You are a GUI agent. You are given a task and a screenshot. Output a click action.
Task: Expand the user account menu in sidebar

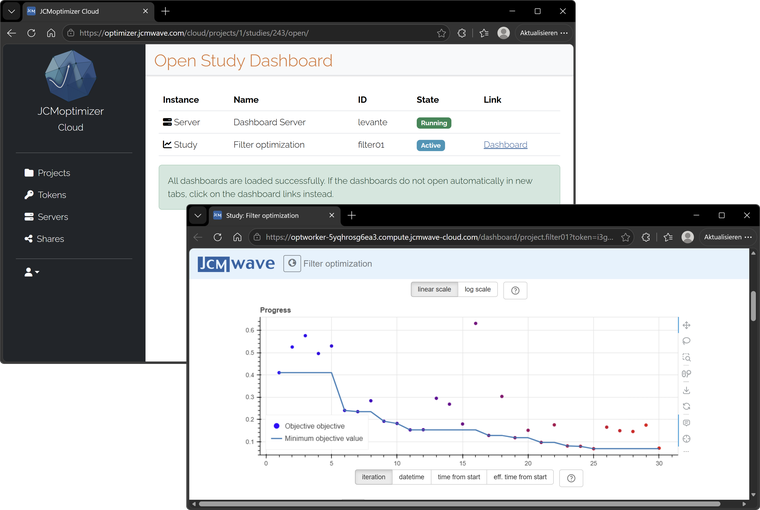pyautogui.click(x=32, y=272)
